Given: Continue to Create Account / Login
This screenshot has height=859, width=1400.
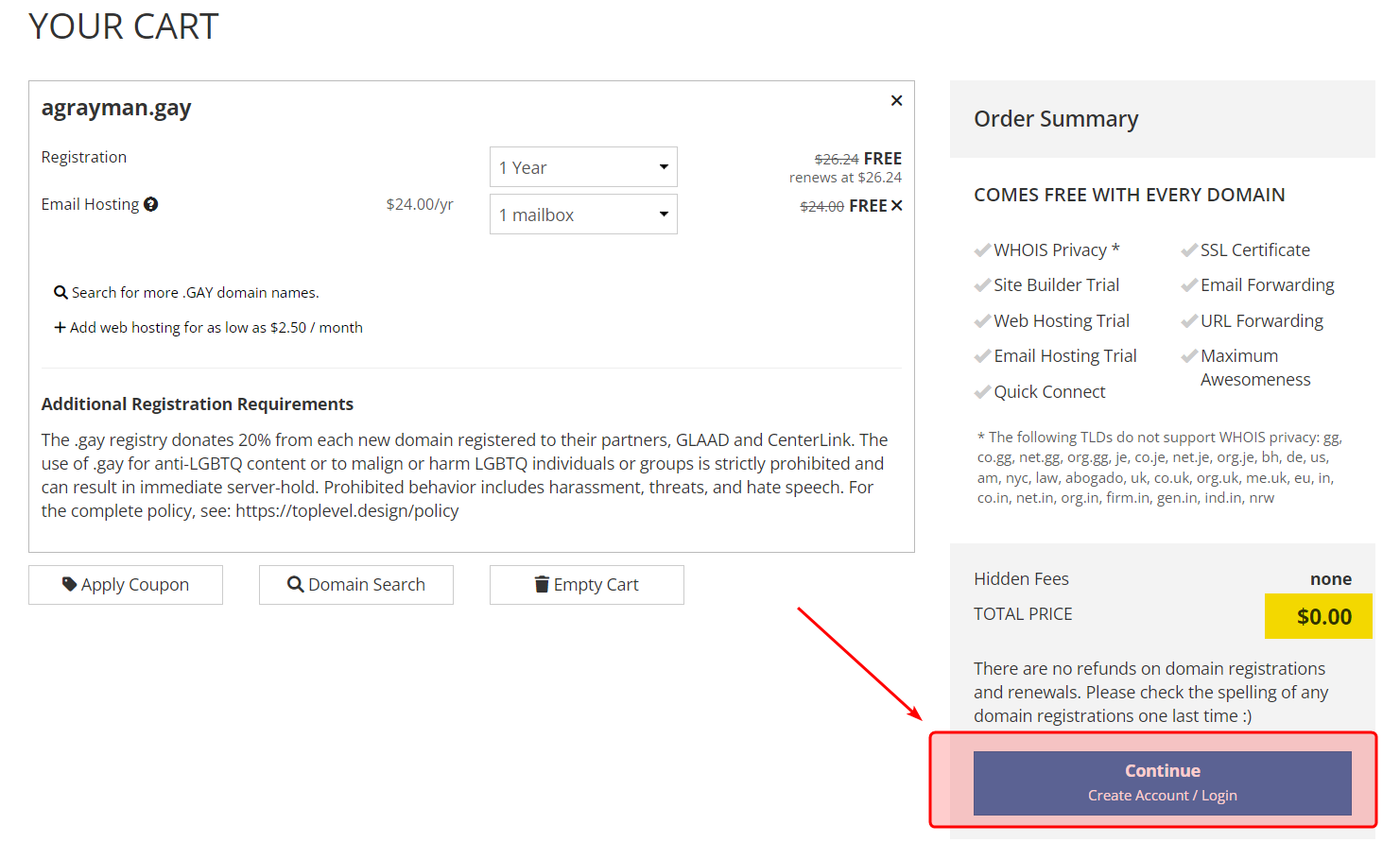Looking at the screenshot, I should pyautogui.click(x=1162, y=782).
